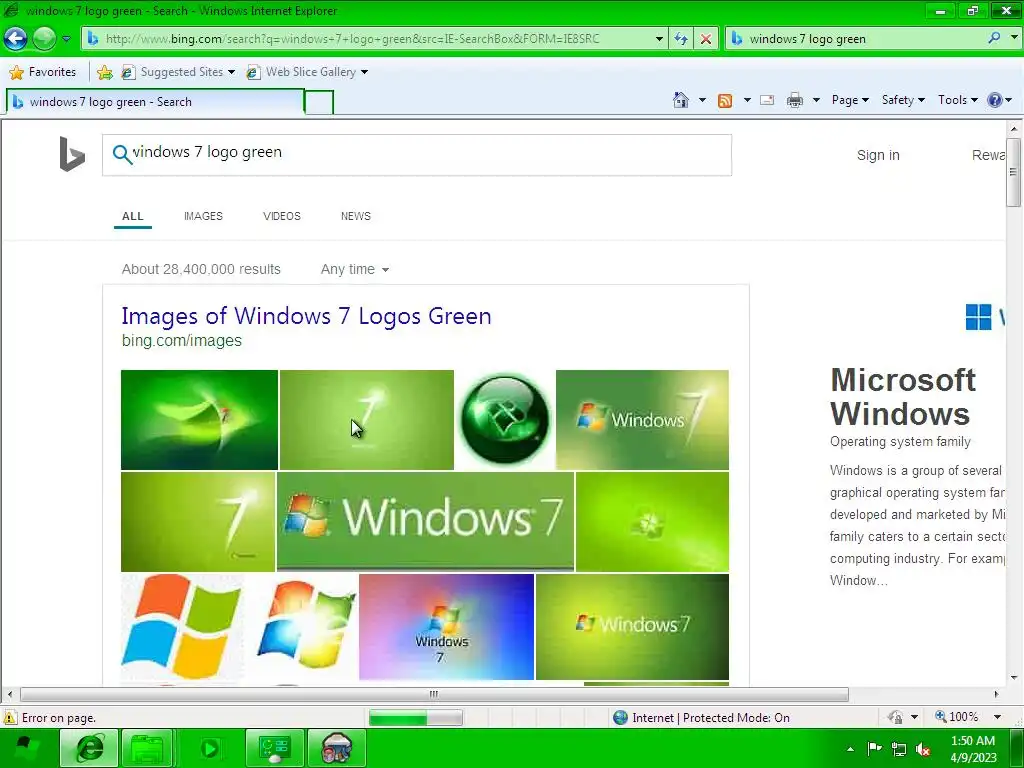Screen dimensions: 1024x768
Task: Click the horizontal scrollbar thumb
Action: click(x=434, y=694)
